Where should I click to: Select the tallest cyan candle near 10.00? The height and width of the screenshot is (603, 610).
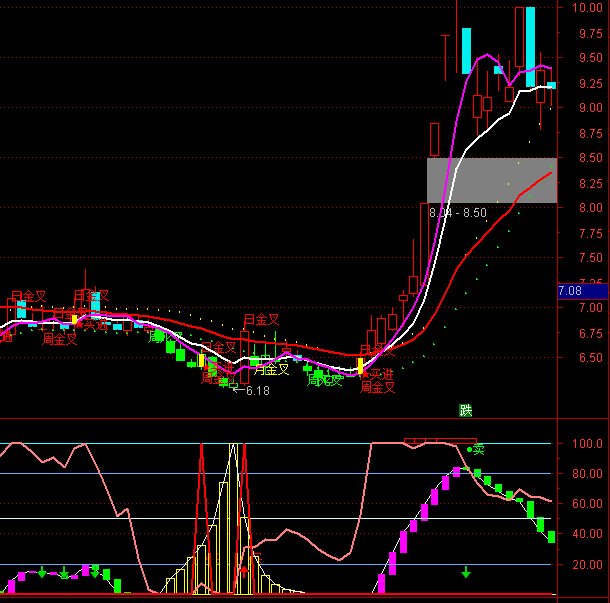[x=530, y=37]
